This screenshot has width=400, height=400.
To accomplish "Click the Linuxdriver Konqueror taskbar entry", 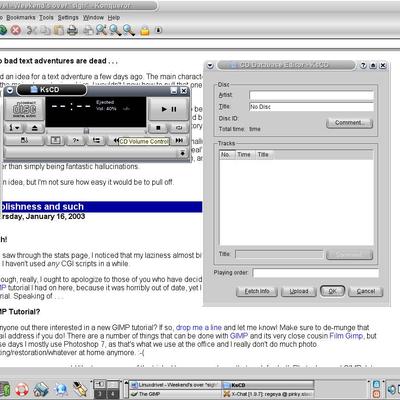I will [175, 385].
